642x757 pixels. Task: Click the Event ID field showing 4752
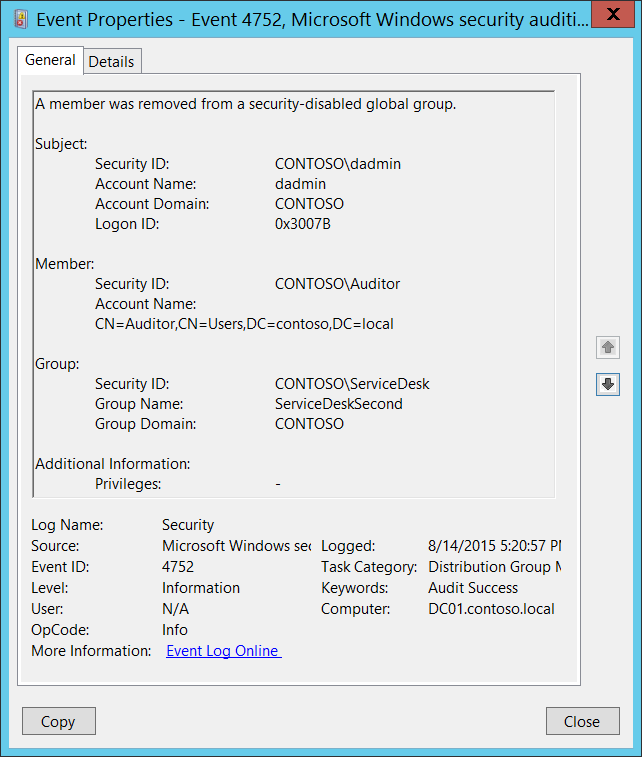(x=178, y=567)
